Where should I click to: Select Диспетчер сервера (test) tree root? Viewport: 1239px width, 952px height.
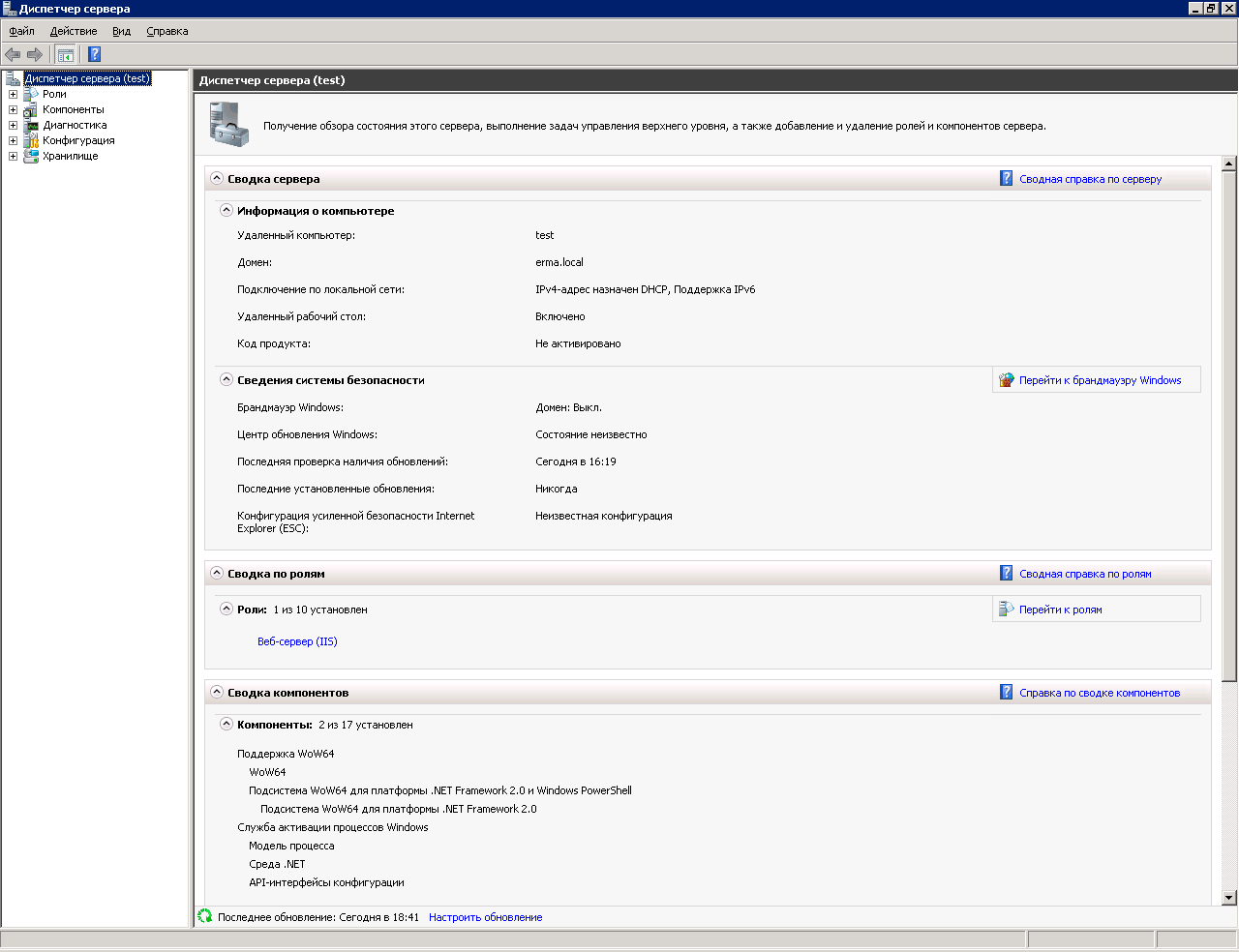[x=87, y=78]
